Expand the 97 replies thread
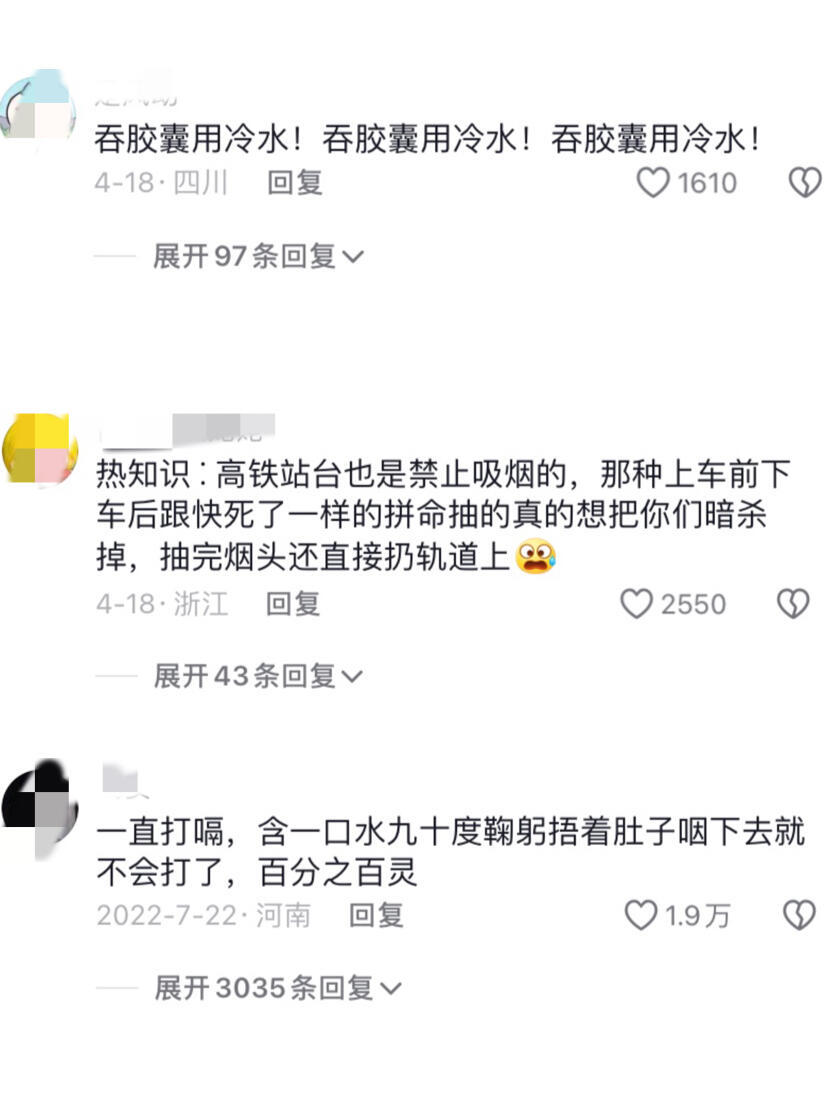The width and height of the screenshot is (828, 1104). (x=258, y=256)
